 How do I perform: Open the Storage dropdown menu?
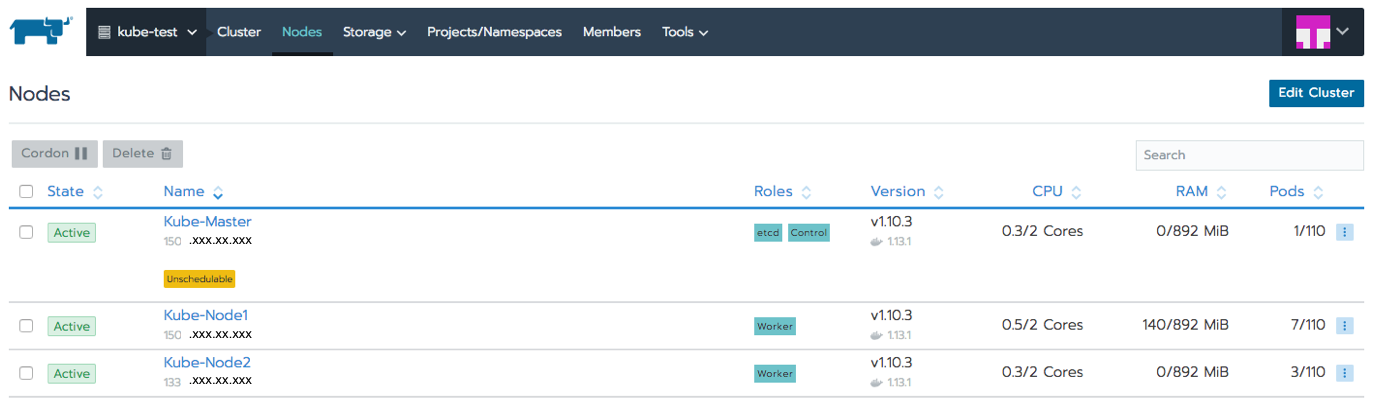tap(374, 32)
